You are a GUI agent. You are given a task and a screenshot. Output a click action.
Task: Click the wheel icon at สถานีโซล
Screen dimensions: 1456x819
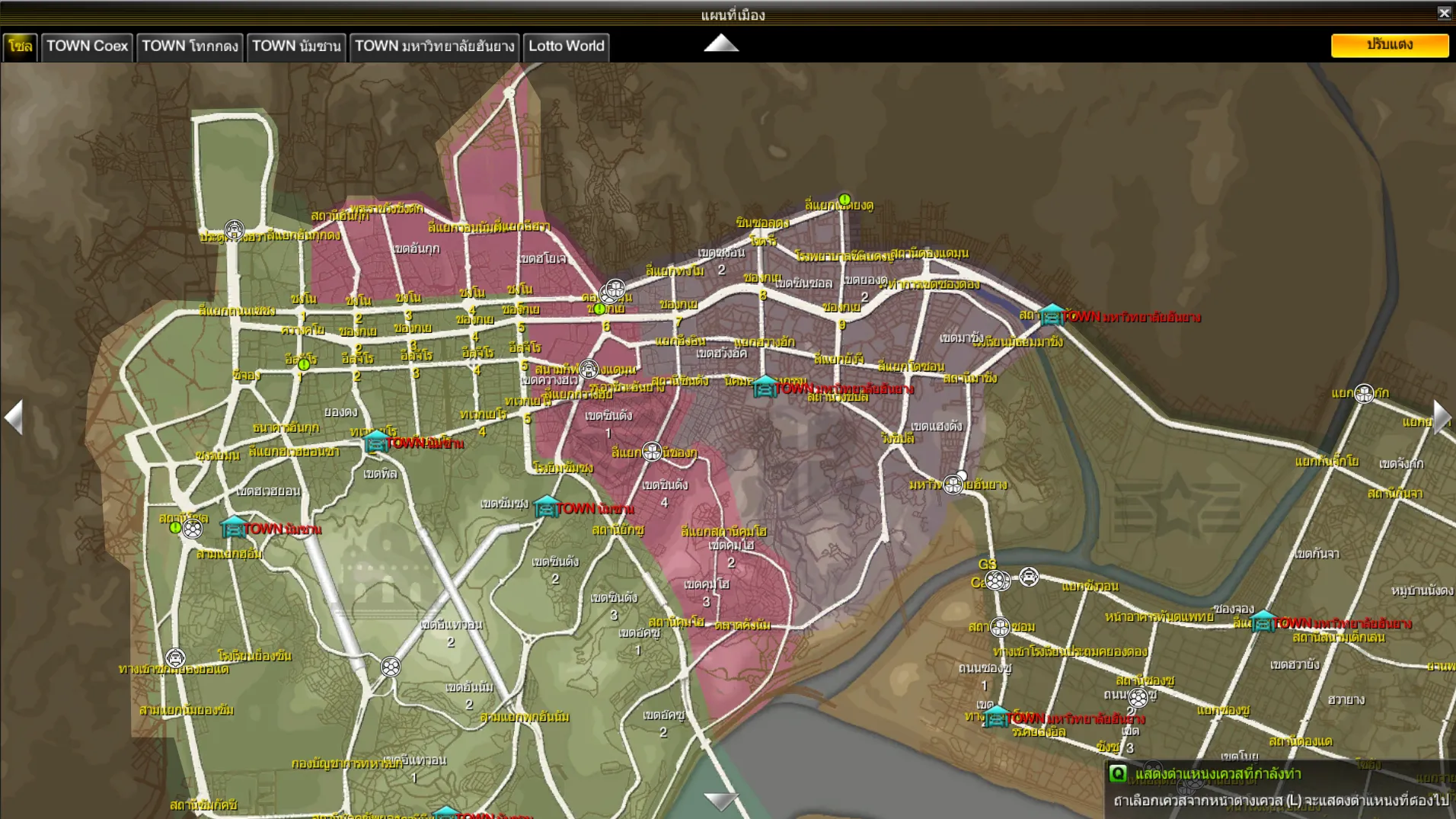pos(193,528)
